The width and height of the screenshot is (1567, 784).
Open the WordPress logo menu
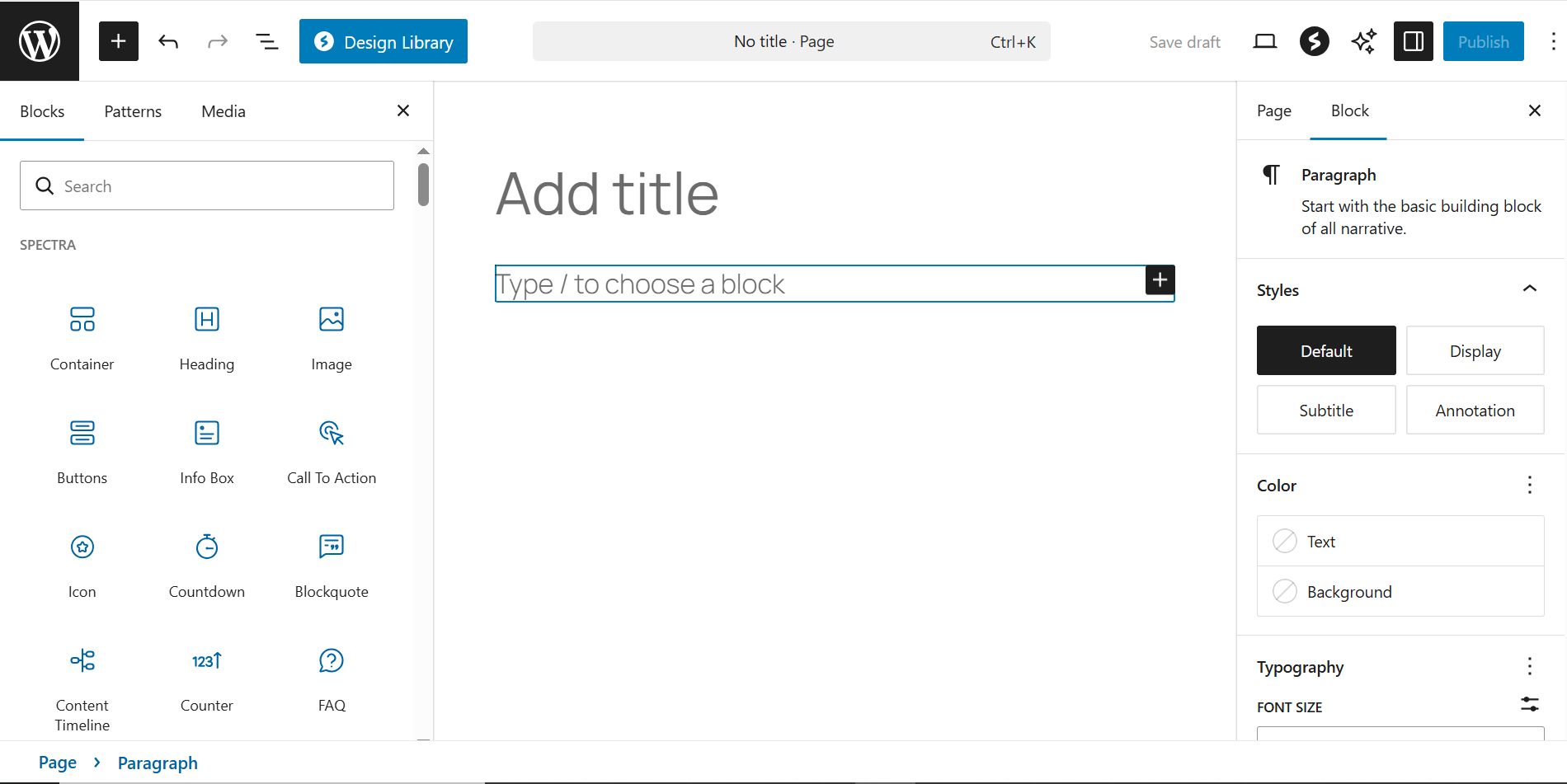point(40,40)
